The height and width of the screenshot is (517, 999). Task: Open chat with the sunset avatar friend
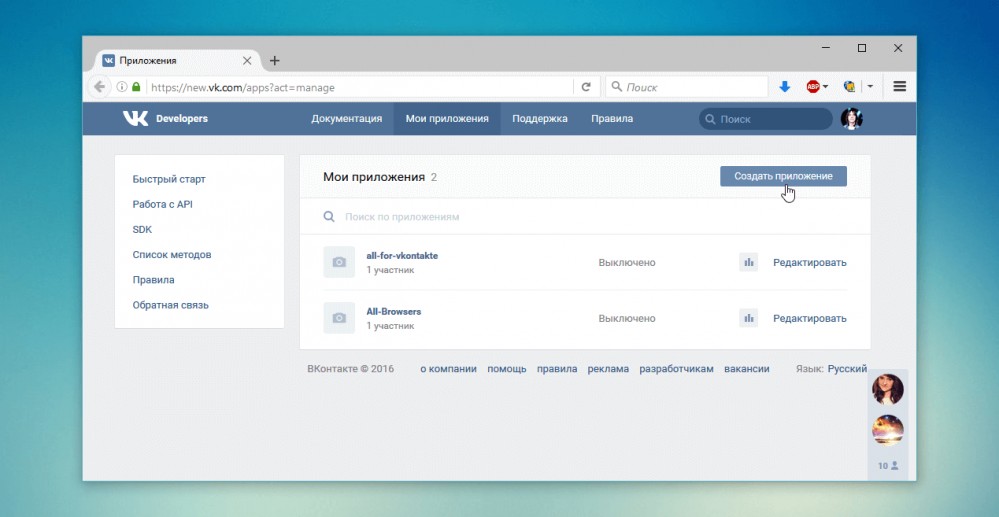click(888, 430)
